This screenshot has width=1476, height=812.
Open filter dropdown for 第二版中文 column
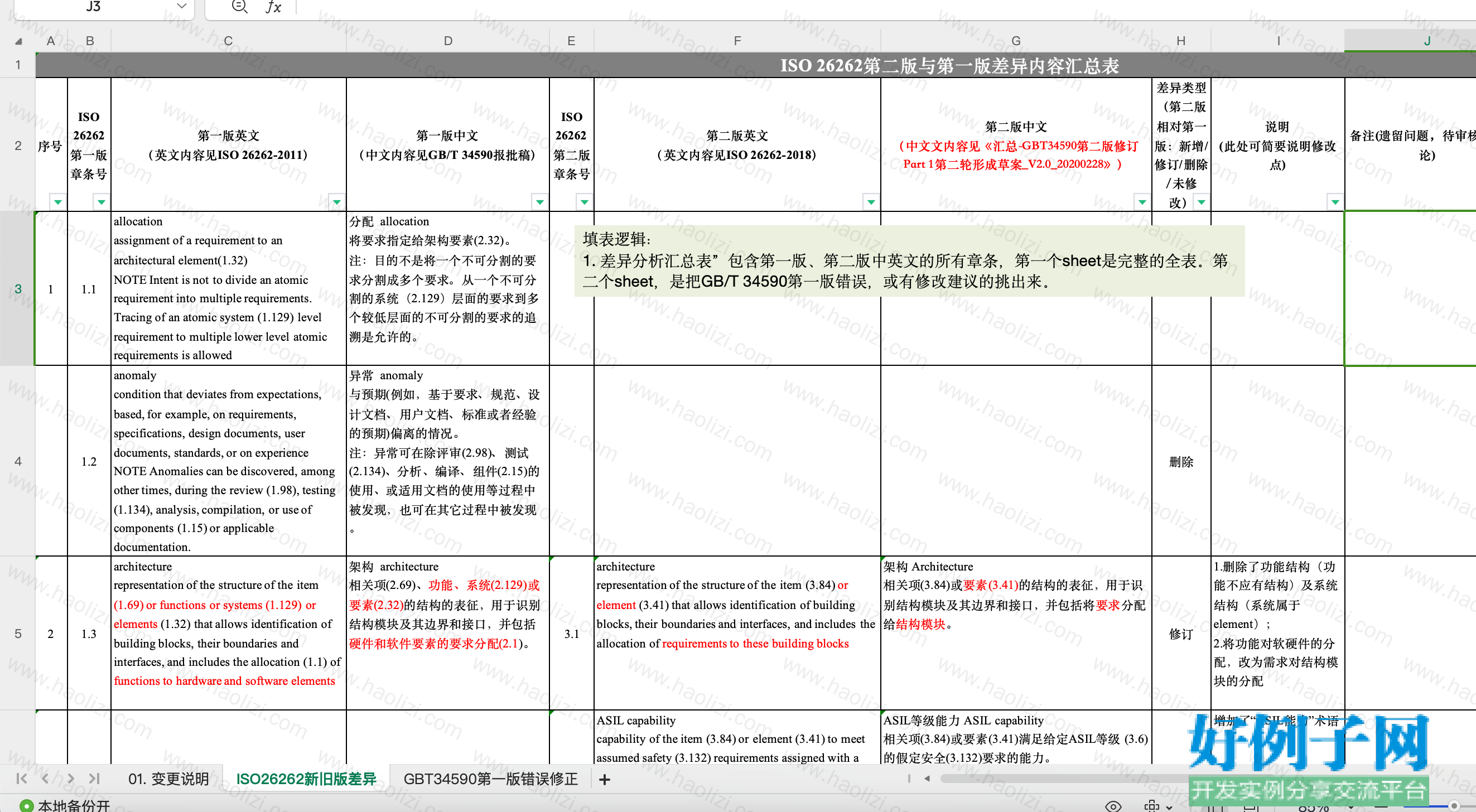(1142, 202)
